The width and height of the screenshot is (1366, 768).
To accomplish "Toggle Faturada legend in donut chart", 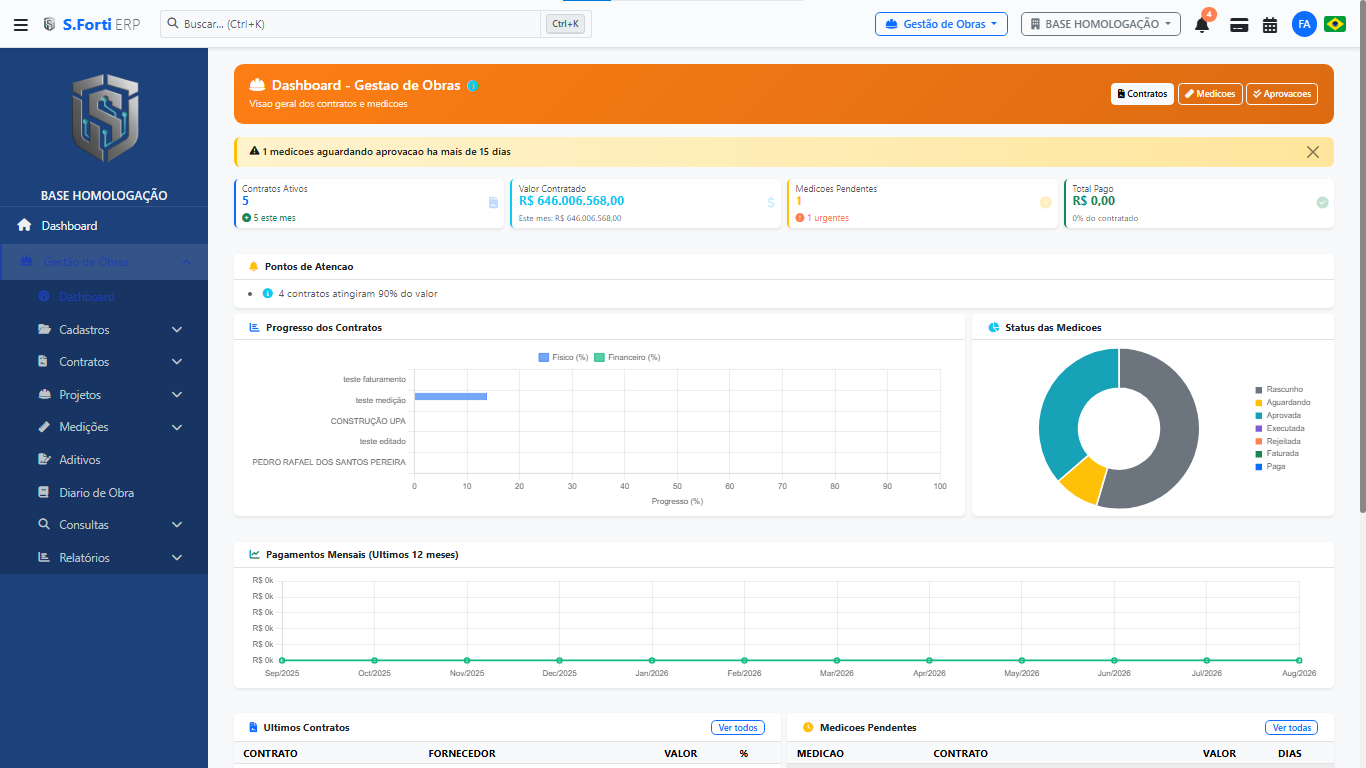I will pyautogui.click(x=1277, y=453).
